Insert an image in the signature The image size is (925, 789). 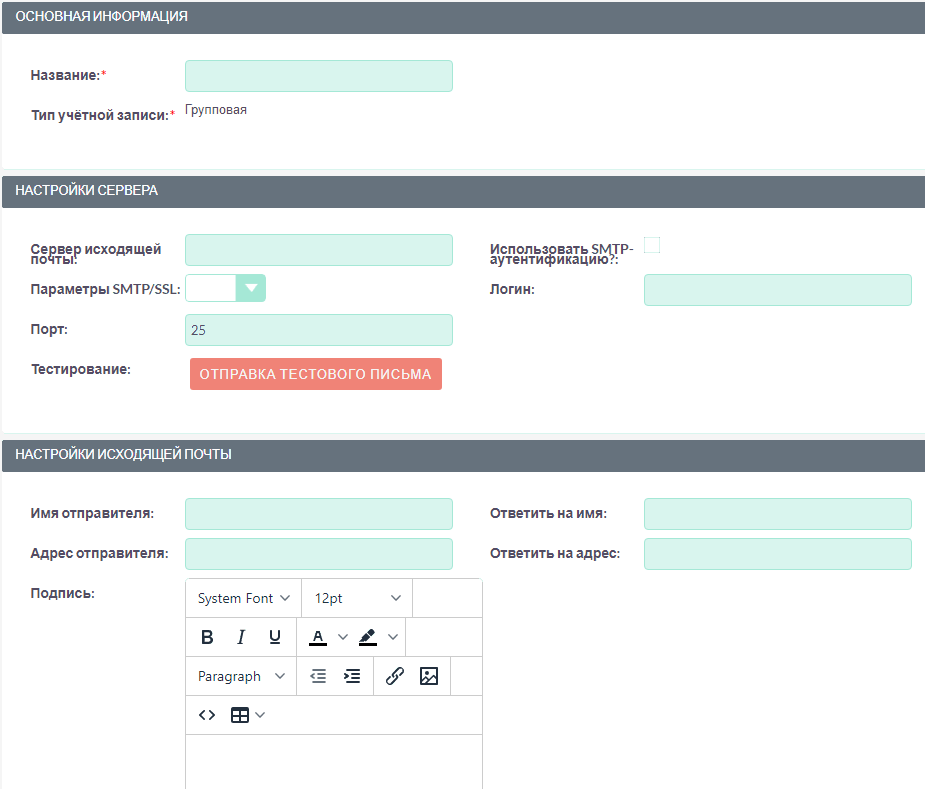[x=429, y=676]
